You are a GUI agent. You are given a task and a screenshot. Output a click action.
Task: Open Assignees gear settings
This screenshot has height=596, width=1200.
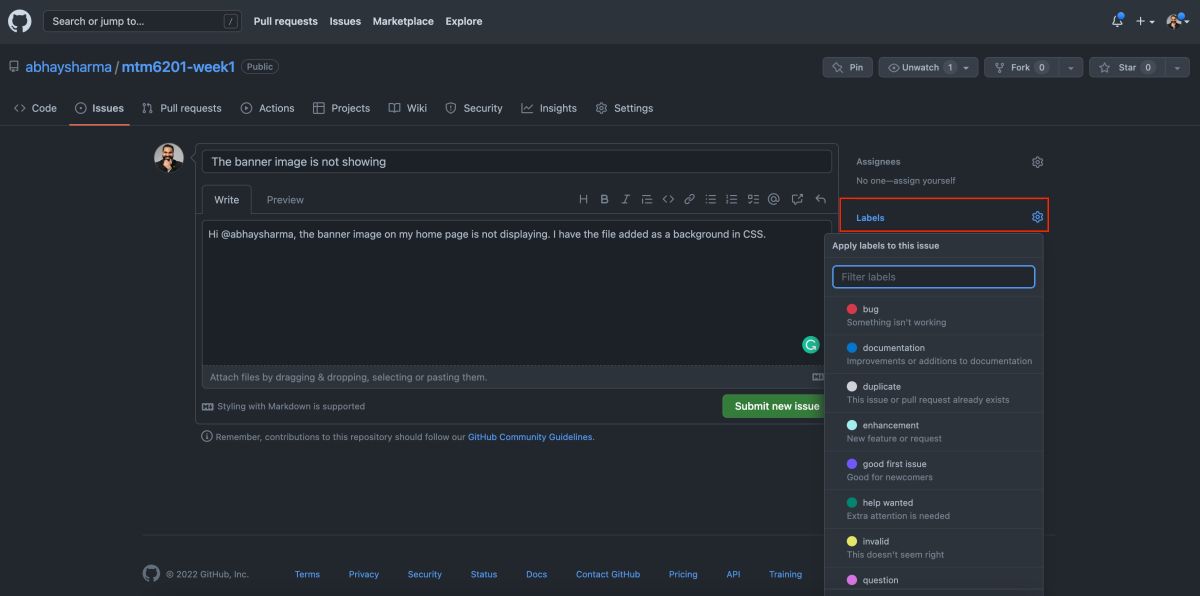point(1037,162)
